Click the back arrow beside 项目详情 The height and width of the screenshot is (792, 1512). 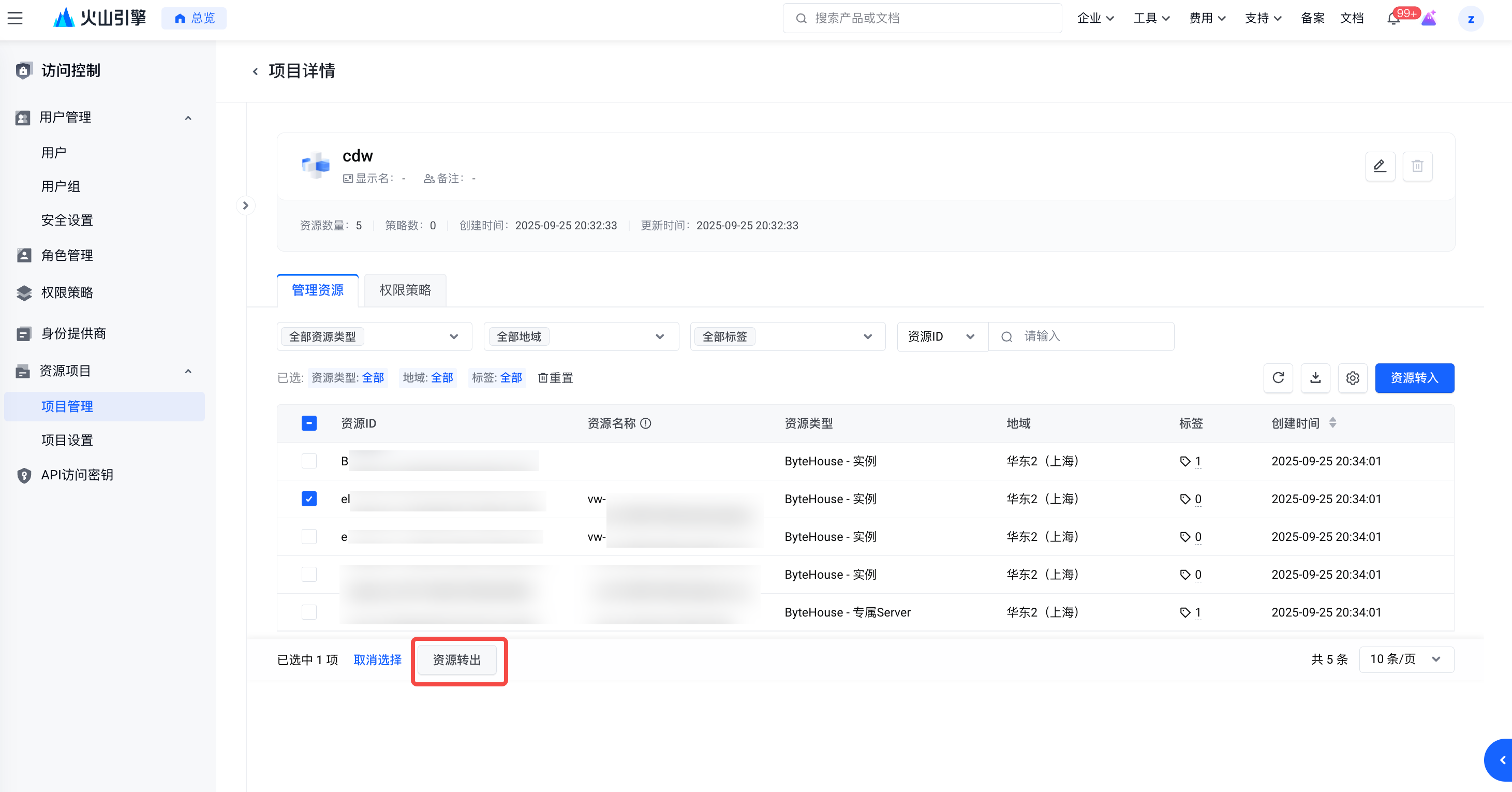tap(255, 71)
